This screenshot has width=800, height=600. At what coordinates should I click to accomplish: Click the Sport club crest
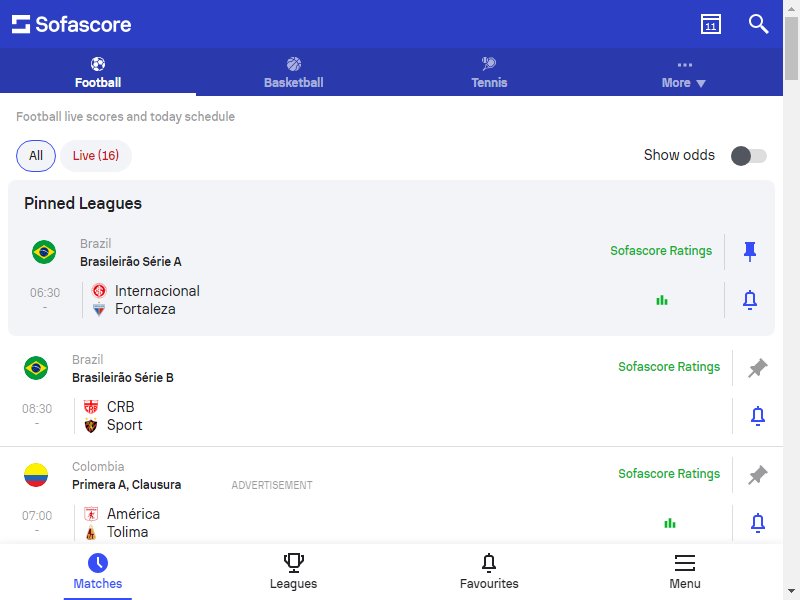91,425
